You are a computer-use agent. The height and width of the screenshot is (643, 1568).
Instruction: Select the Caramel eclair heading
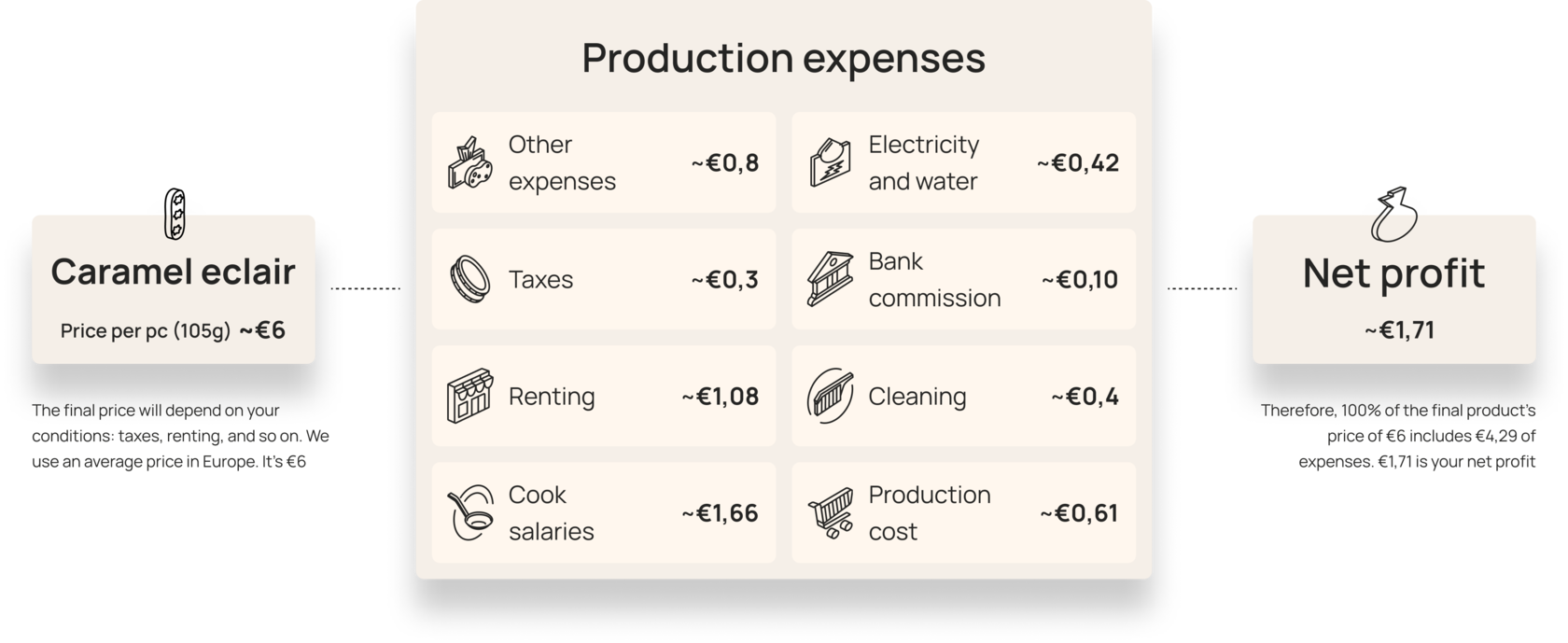tap(173, 272)
